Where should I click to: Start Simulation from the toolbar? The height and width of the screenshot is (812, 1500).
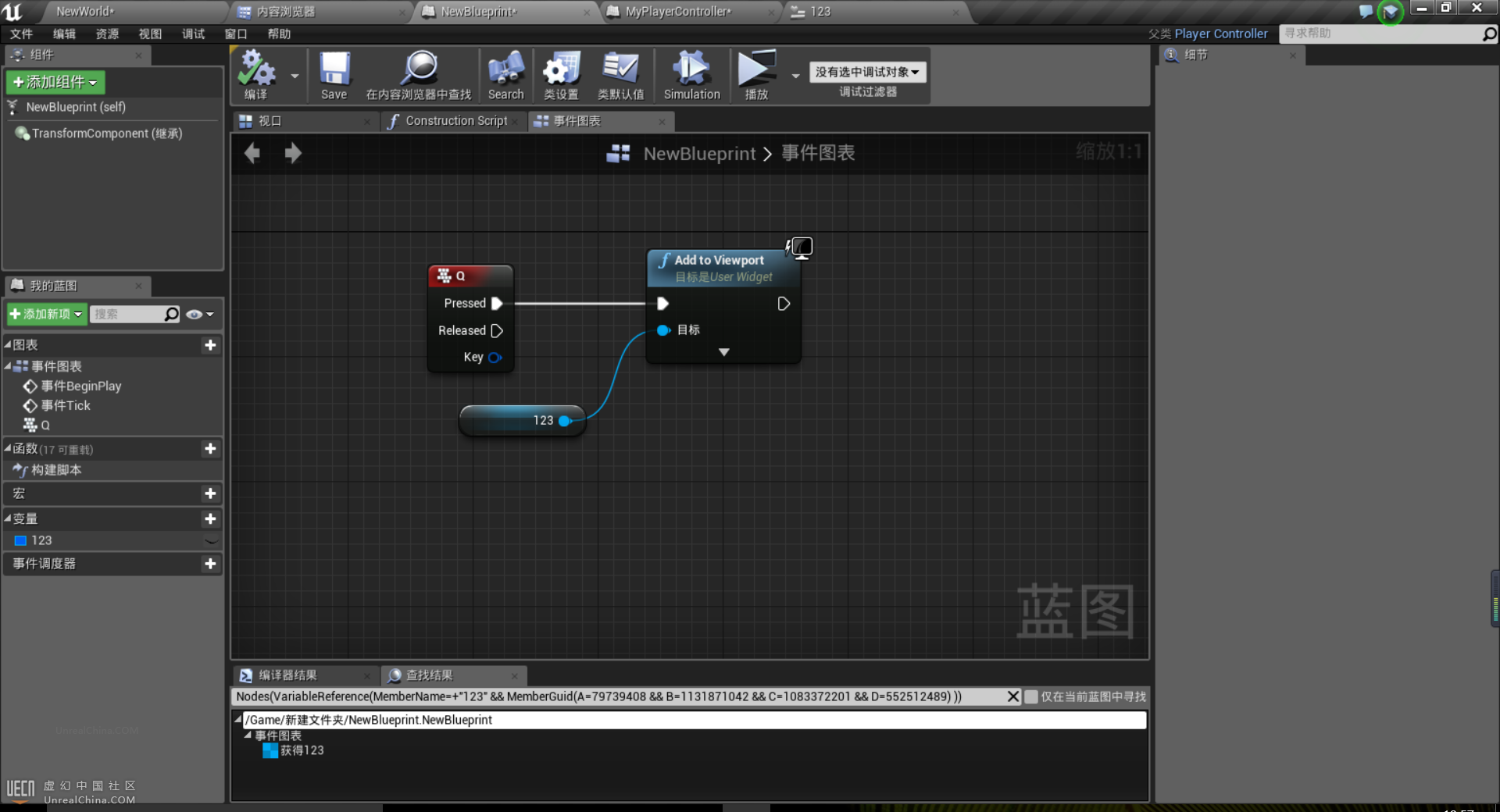pyautogui.click(x=691, y=73)
